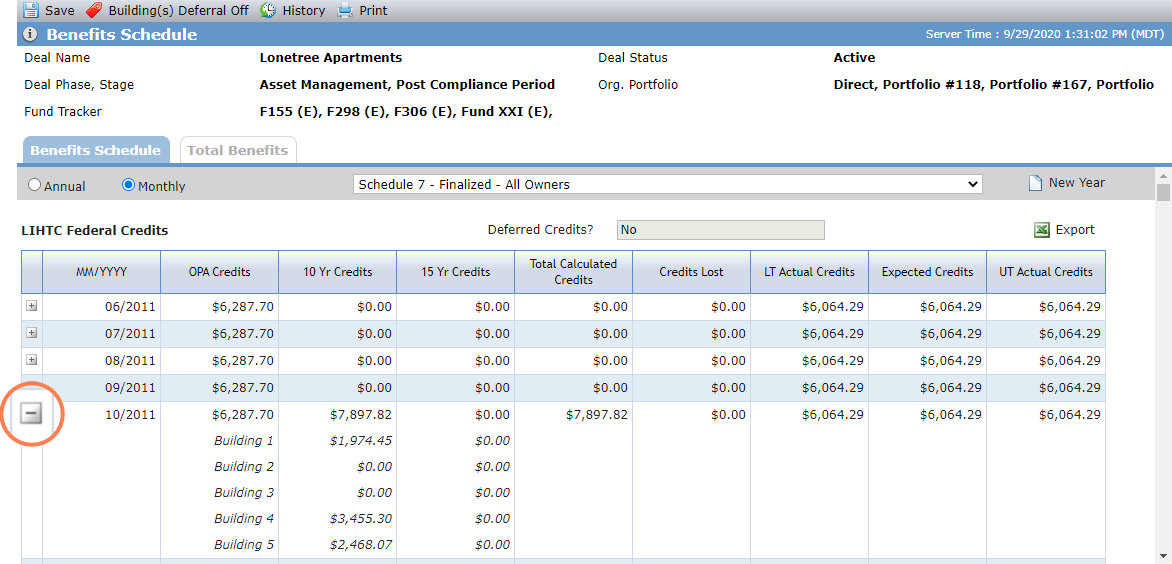Click the LIHTC Federal Credits heading
The width and height of the screenshot is (1172, 564).
pyautogui.click(x=95, y=231)
